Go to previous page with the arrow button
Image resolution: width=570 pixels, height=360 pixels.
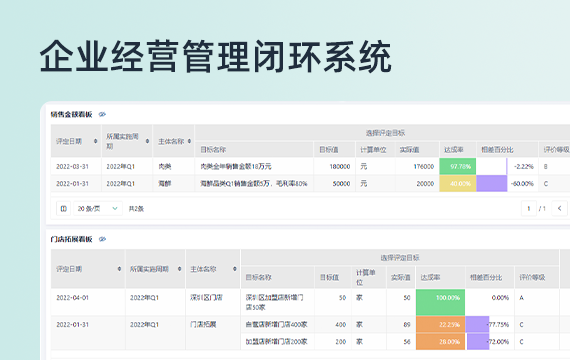559,209
